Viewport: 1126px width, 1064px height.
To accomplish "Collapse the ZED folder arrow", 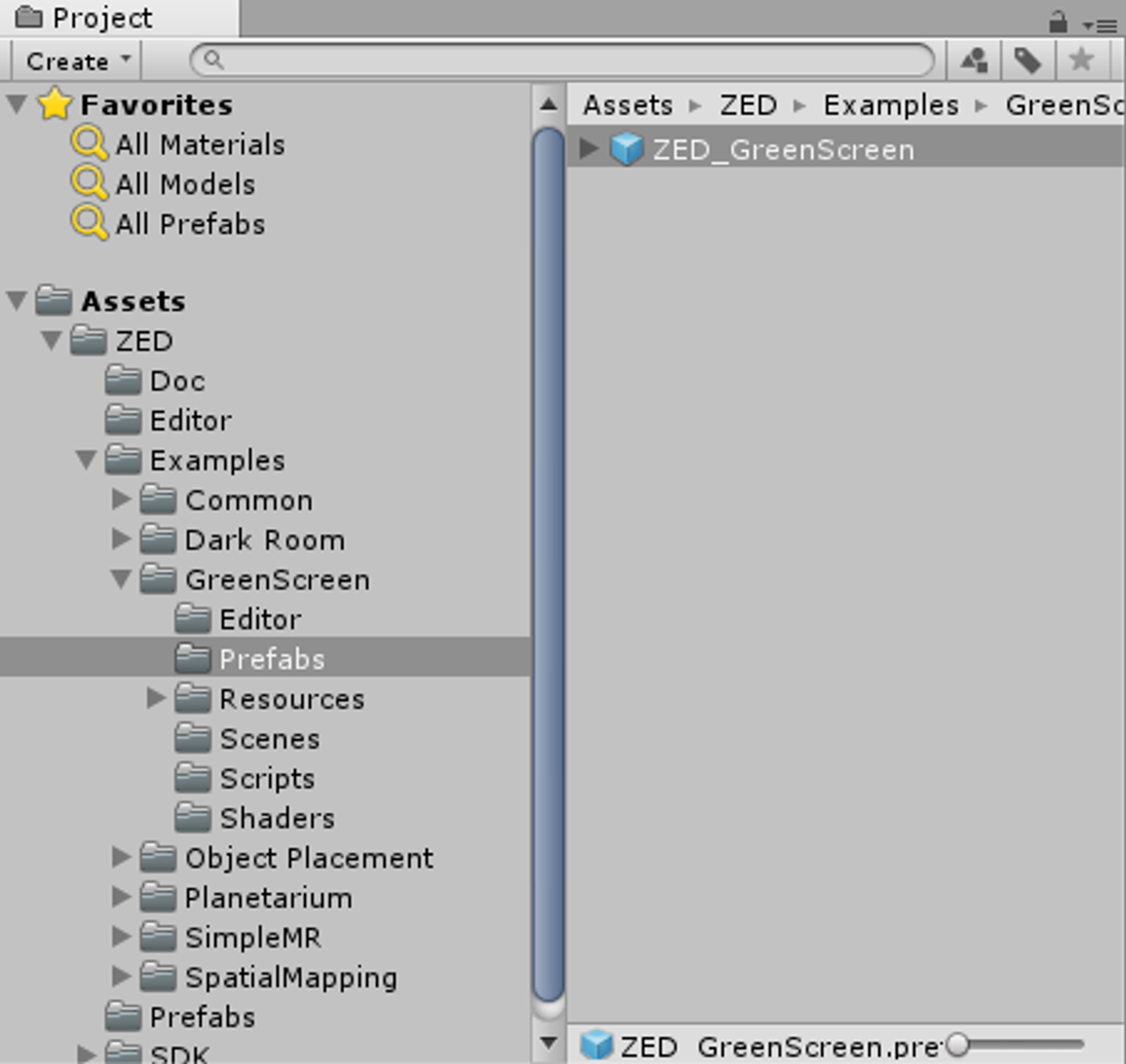I will [x=52, y=341].
